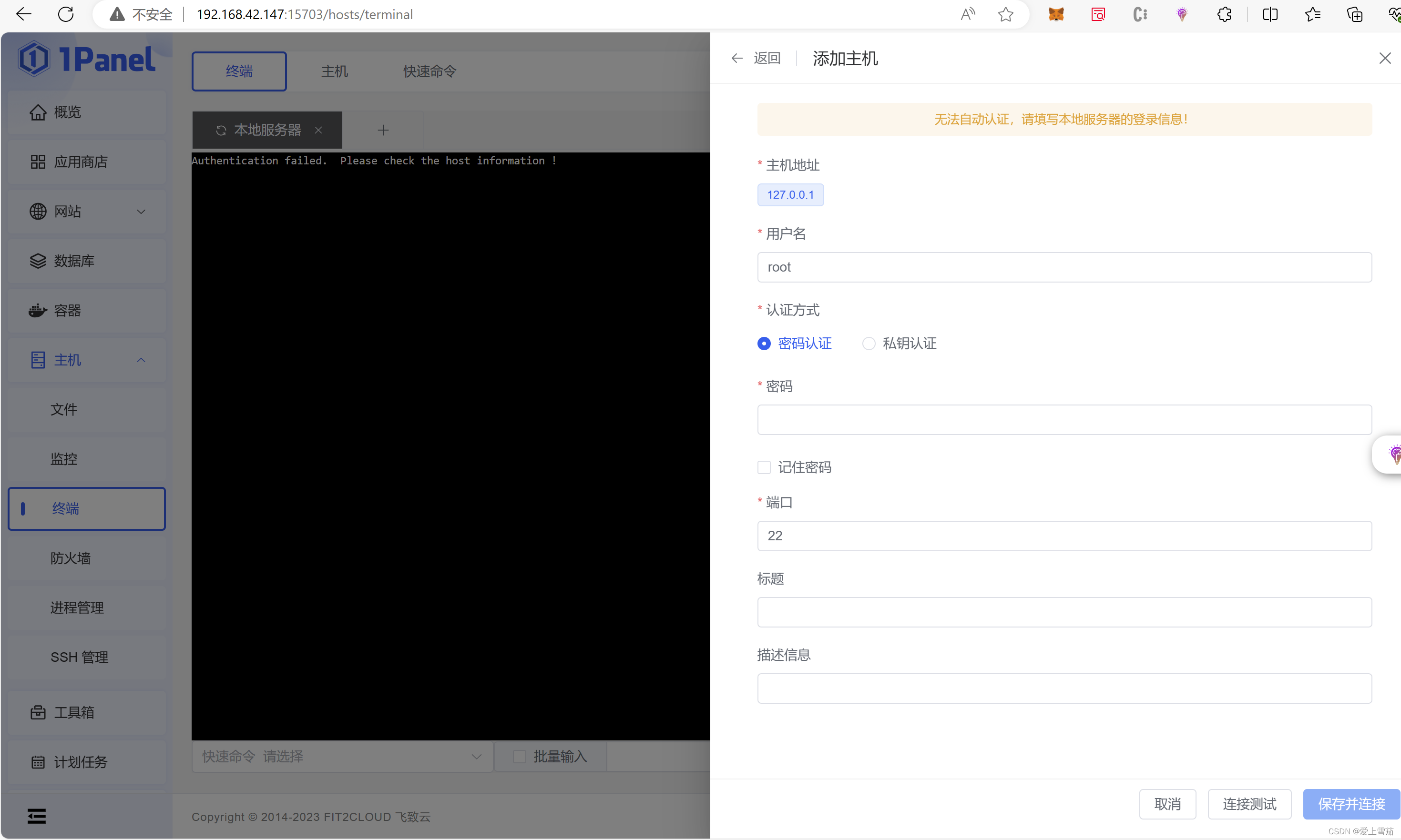Viewport: 1401px width, 840px height.
Task: Add new terminal tab with plus icon
Action: point(383,131)
